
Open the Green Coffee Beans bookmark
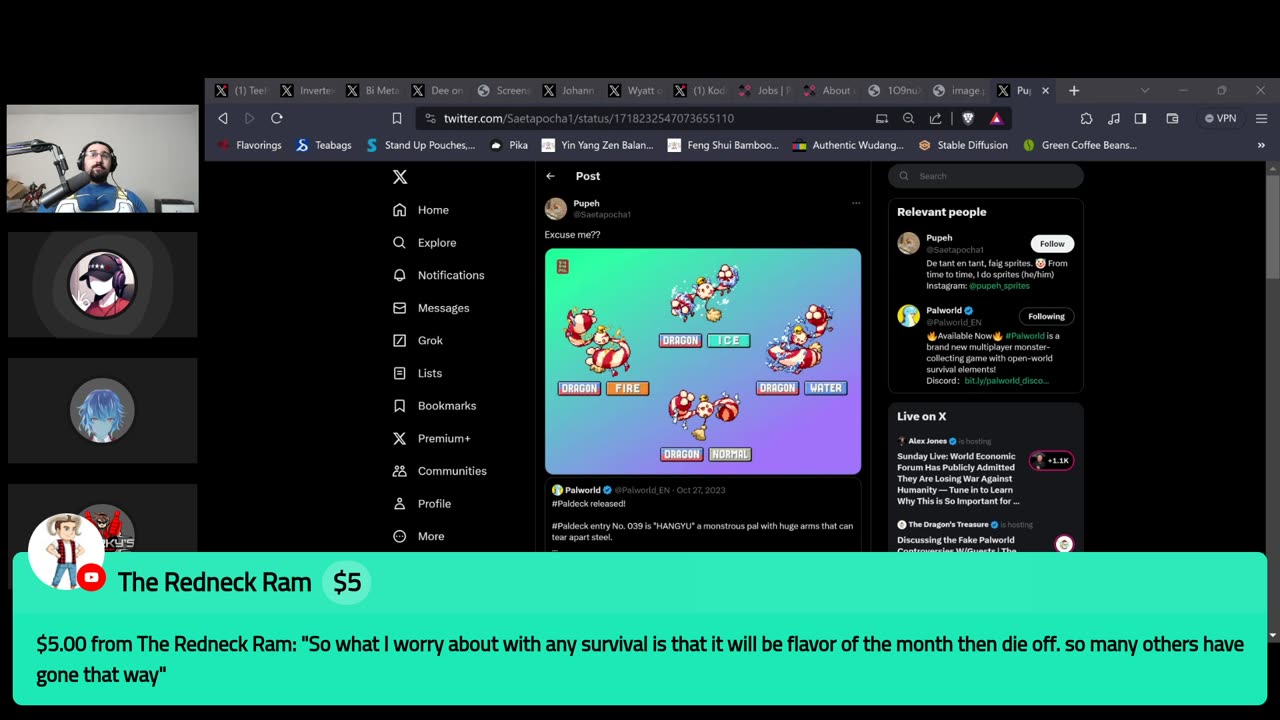1080,145
